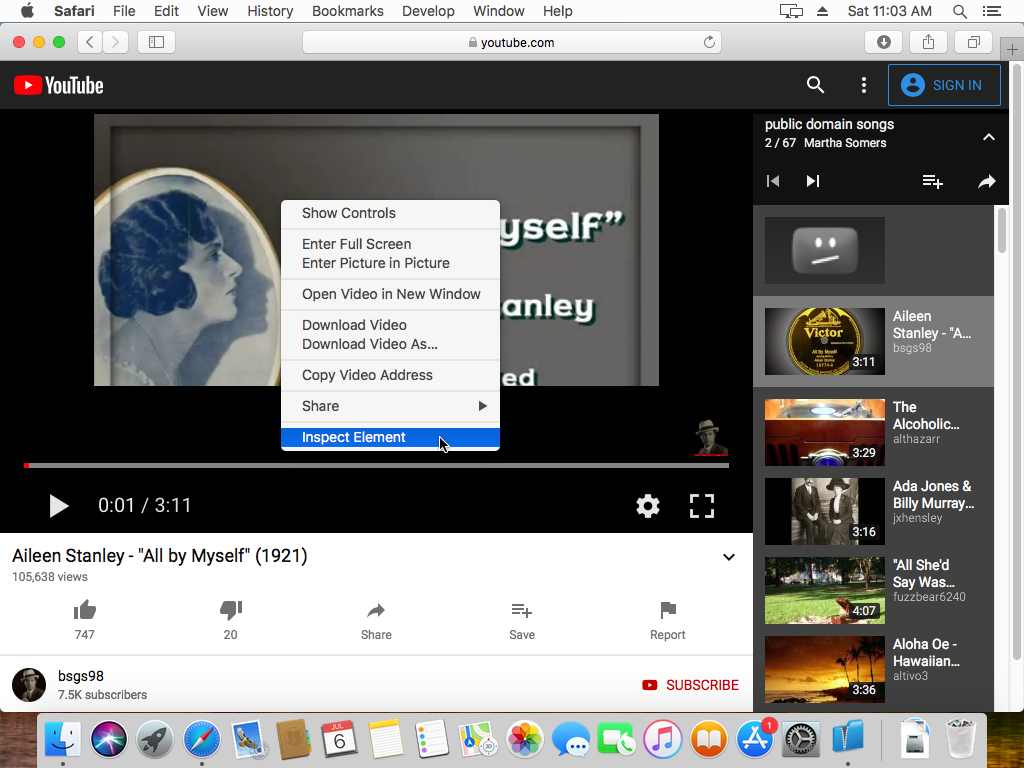Play the video with the play button

coord(59,506)
